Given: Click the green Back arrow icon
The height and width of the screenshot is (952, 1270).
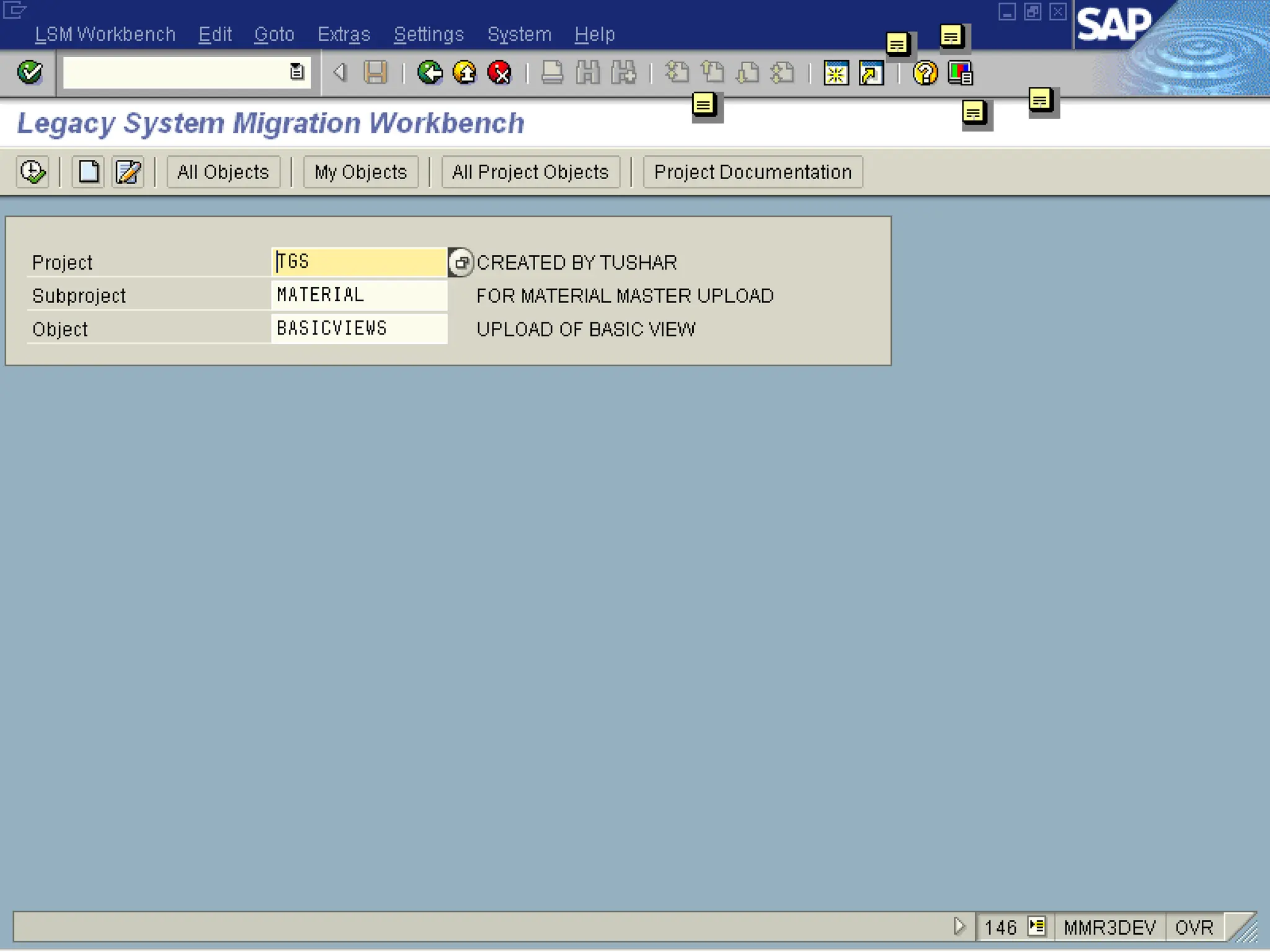Looking at the screenshot, I should (429, 73).
